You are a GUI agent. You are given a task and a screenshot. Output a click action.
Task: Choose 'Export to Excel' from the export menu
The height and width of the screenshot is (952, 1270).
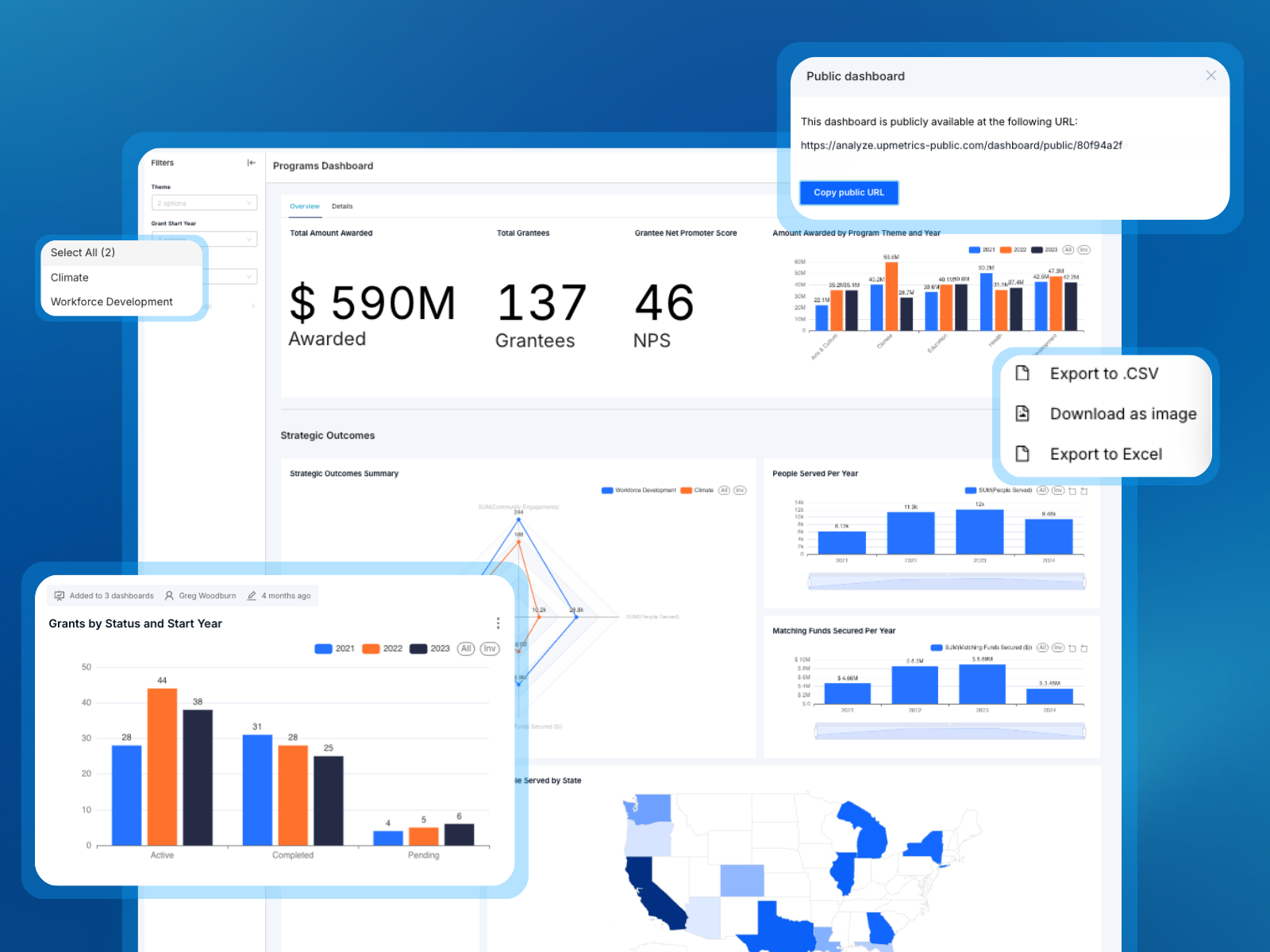point(1106,453)
